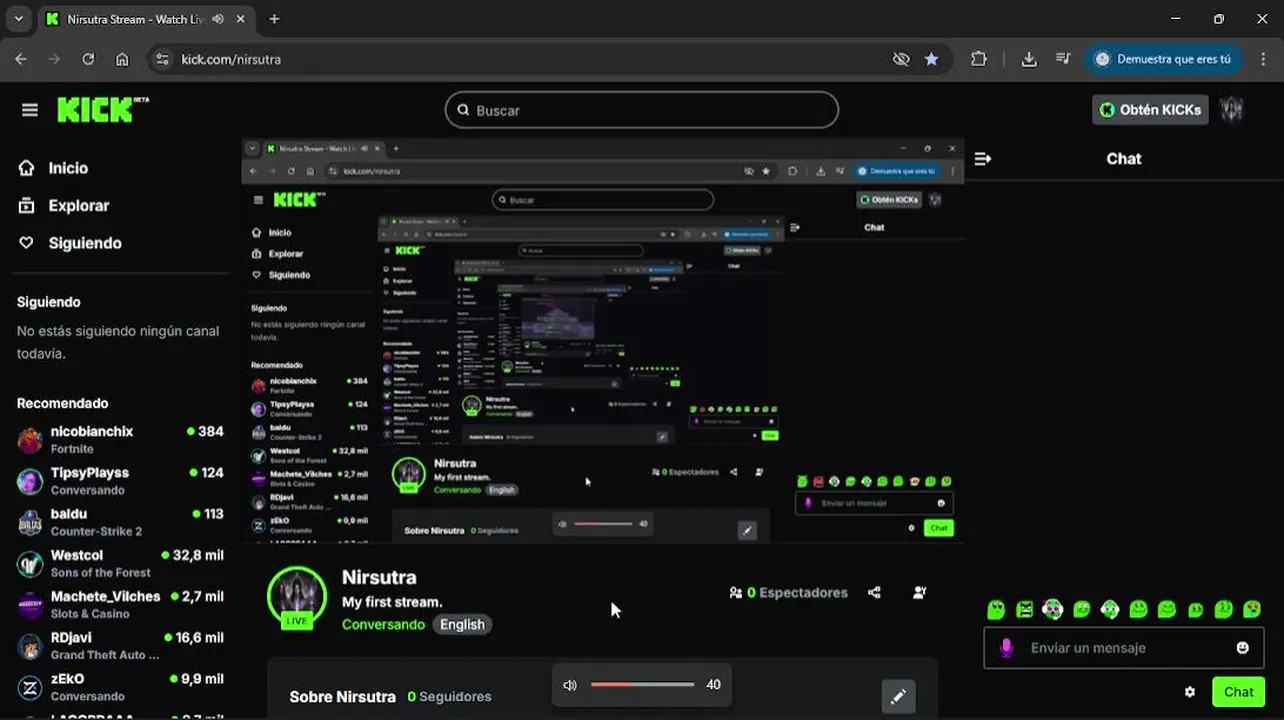Click the Conversando category link
The width and height of the screenshot is (1284, 720).
[383, 624]
